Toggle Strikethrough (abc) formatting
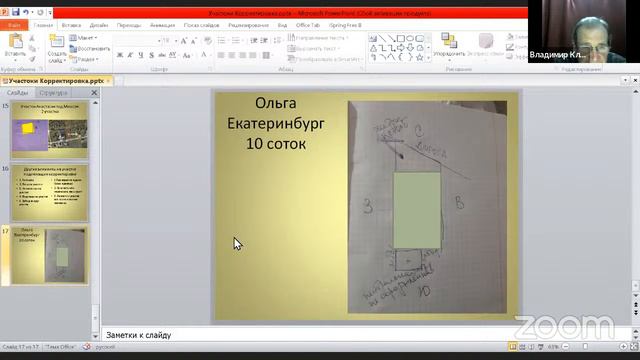 coord(162,55)
